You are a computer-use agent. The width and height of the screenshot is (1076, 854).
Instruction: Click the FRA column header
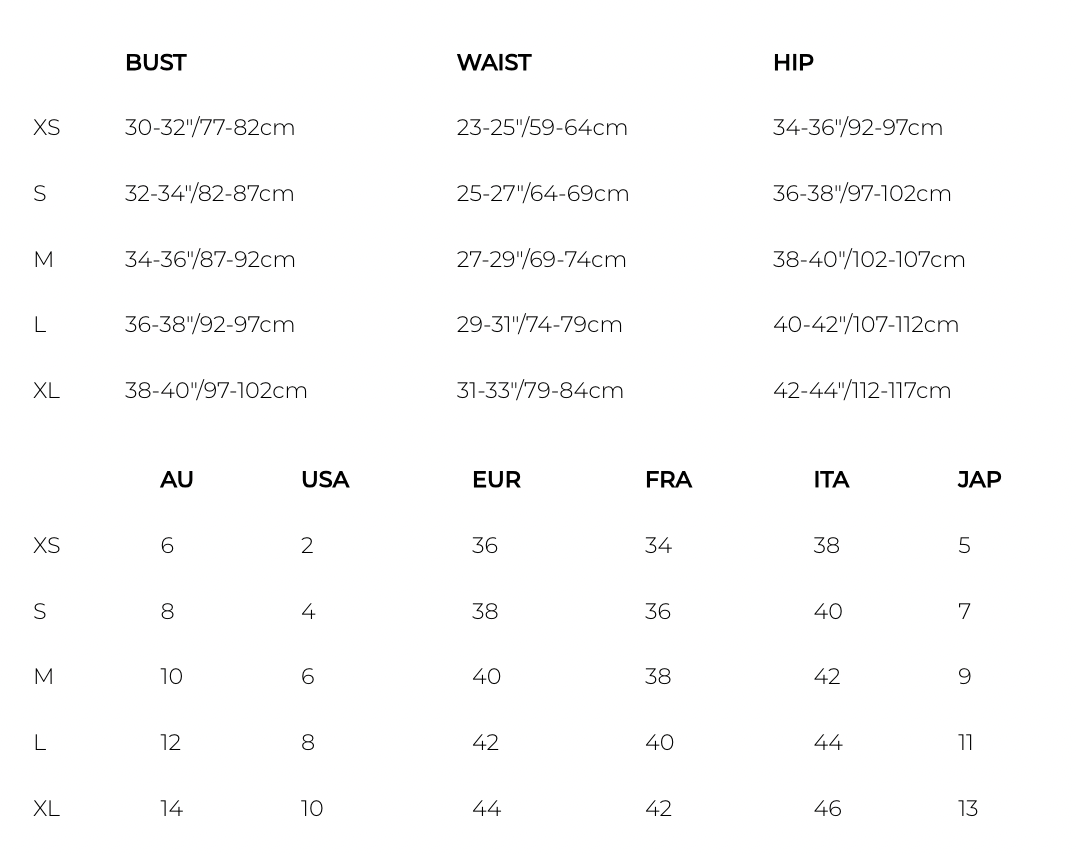click(668, 479)
